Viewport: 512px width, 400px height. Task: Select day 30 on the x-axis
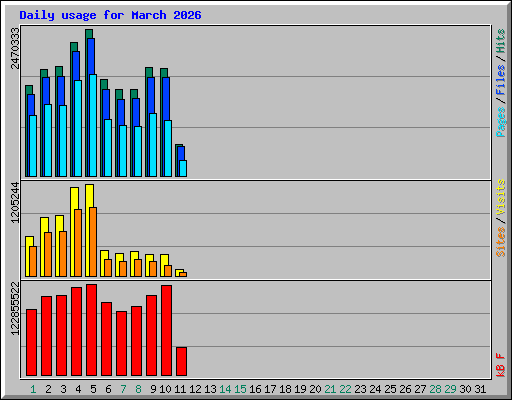click(x=465, y=389)
